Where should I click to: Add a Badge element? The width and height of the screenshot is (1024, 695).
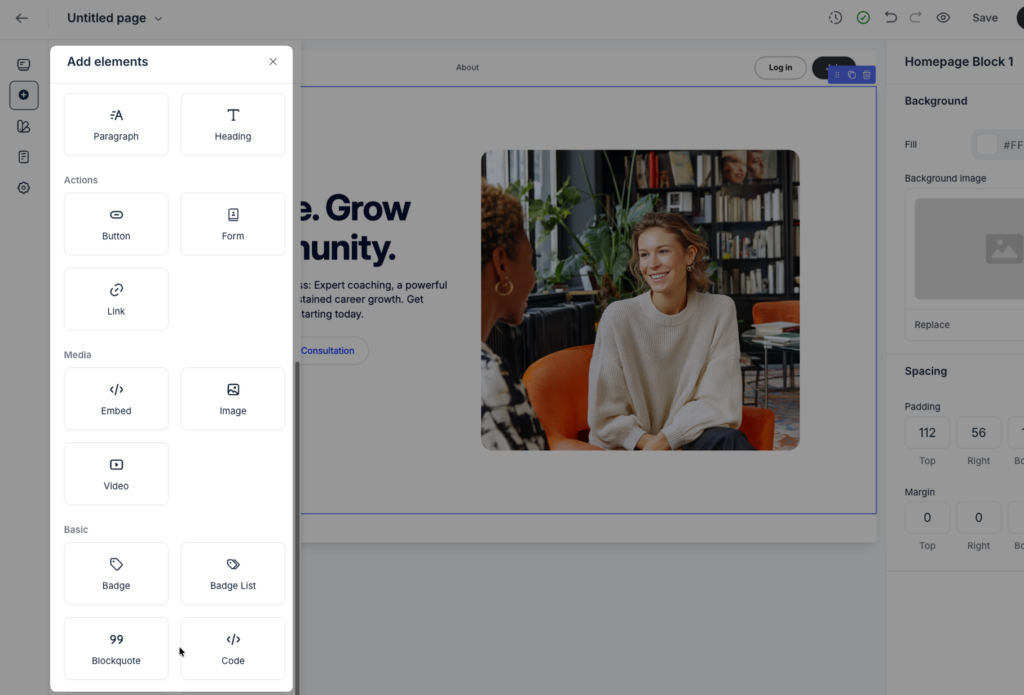[x=116, y=574]
